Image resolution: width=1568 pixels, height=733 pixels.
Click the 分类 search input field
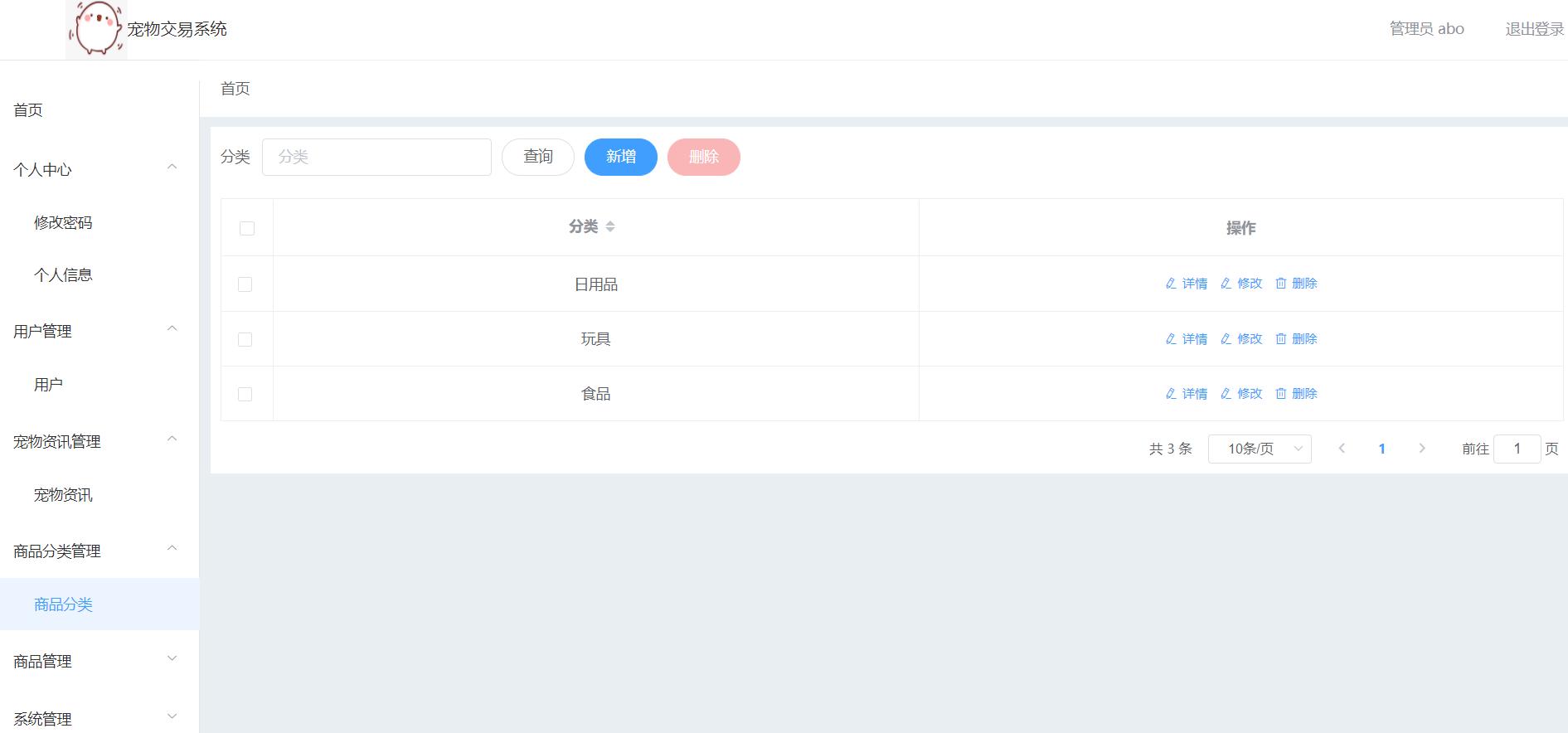[376, 157]
